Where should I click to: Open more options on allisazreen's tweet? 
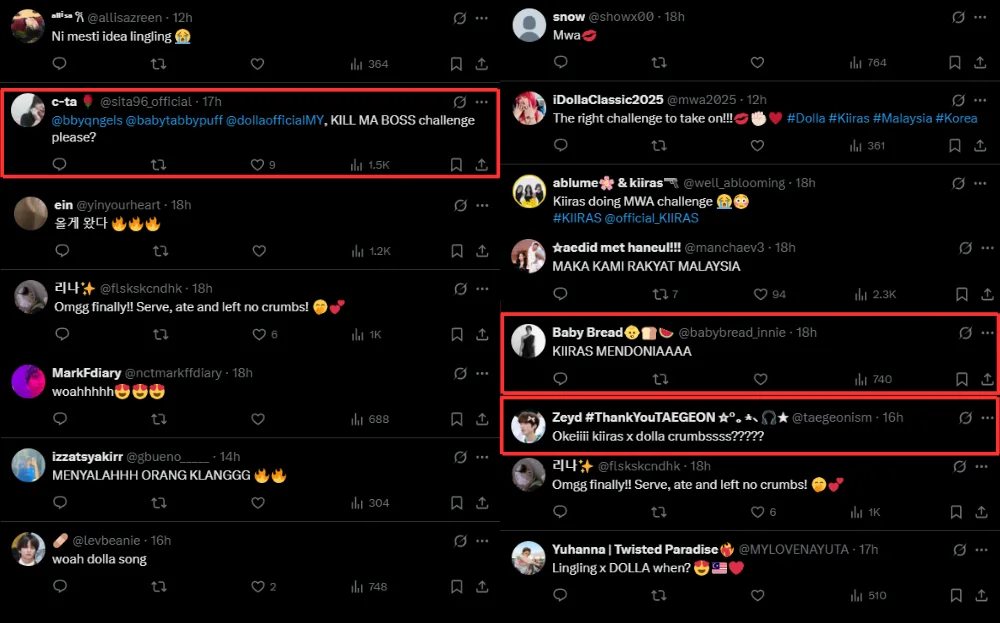482,18
